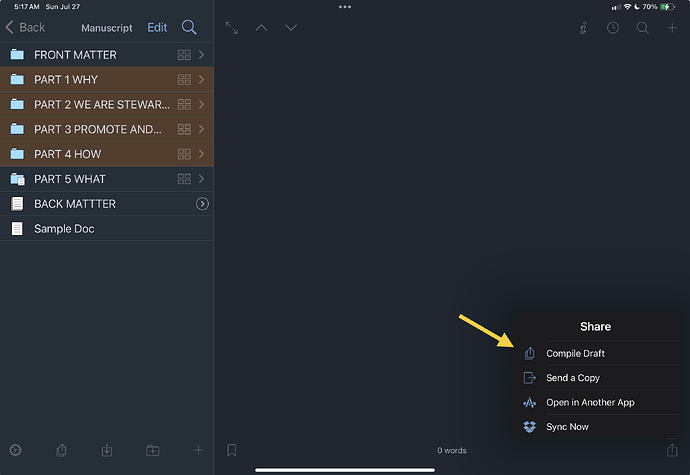
Task: Click the 0 words counter
Action: click(451, 450)
